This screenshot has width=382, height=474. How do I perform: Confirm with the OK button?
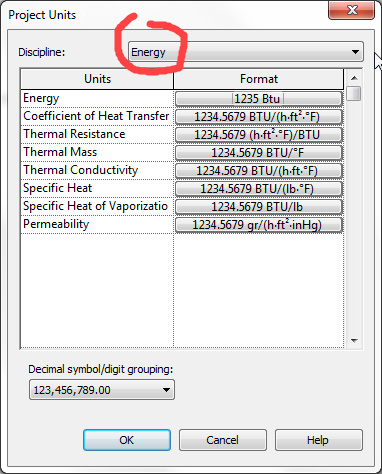127,440
